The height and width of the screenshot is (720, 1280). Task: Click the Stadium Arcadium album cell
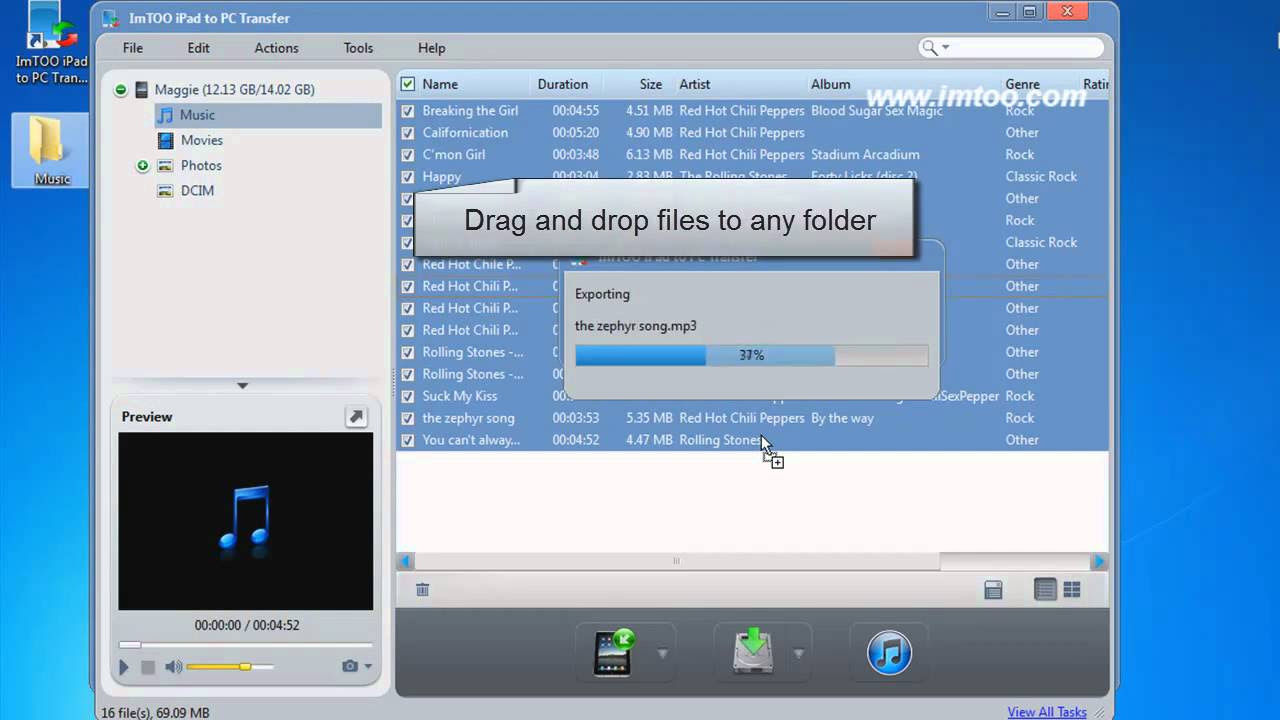865,154
